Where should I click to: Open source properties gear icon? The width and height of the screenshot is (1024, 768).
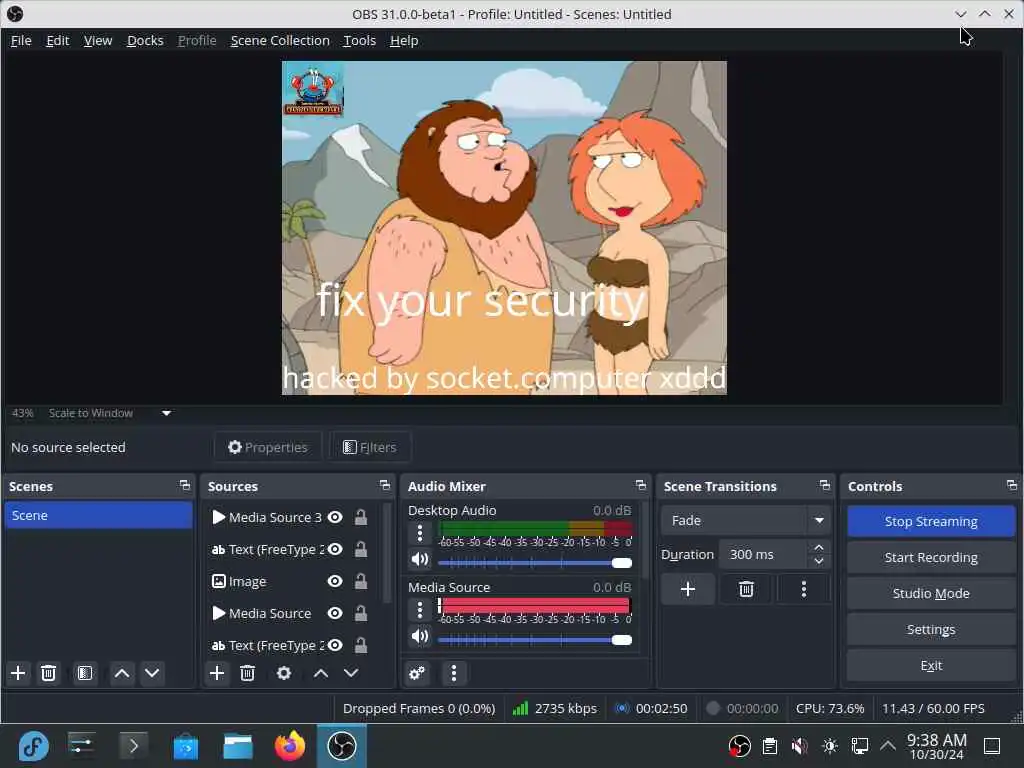click(x=284, y=673)
